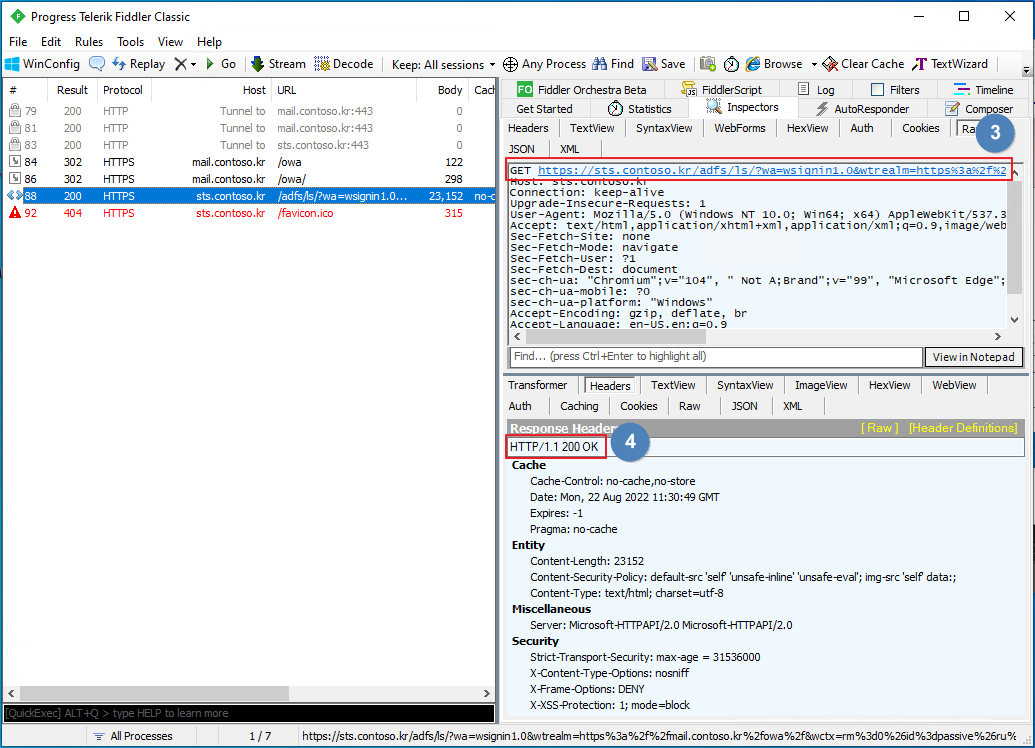Screen dimensions: 1035x748
Task: Open WinConfig from the toolbar
Action: 43,64
